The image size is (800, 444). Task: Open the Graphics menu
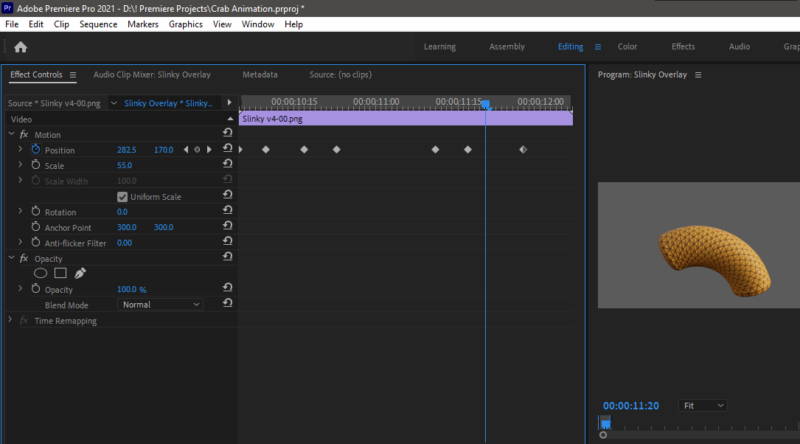point(186,24)
